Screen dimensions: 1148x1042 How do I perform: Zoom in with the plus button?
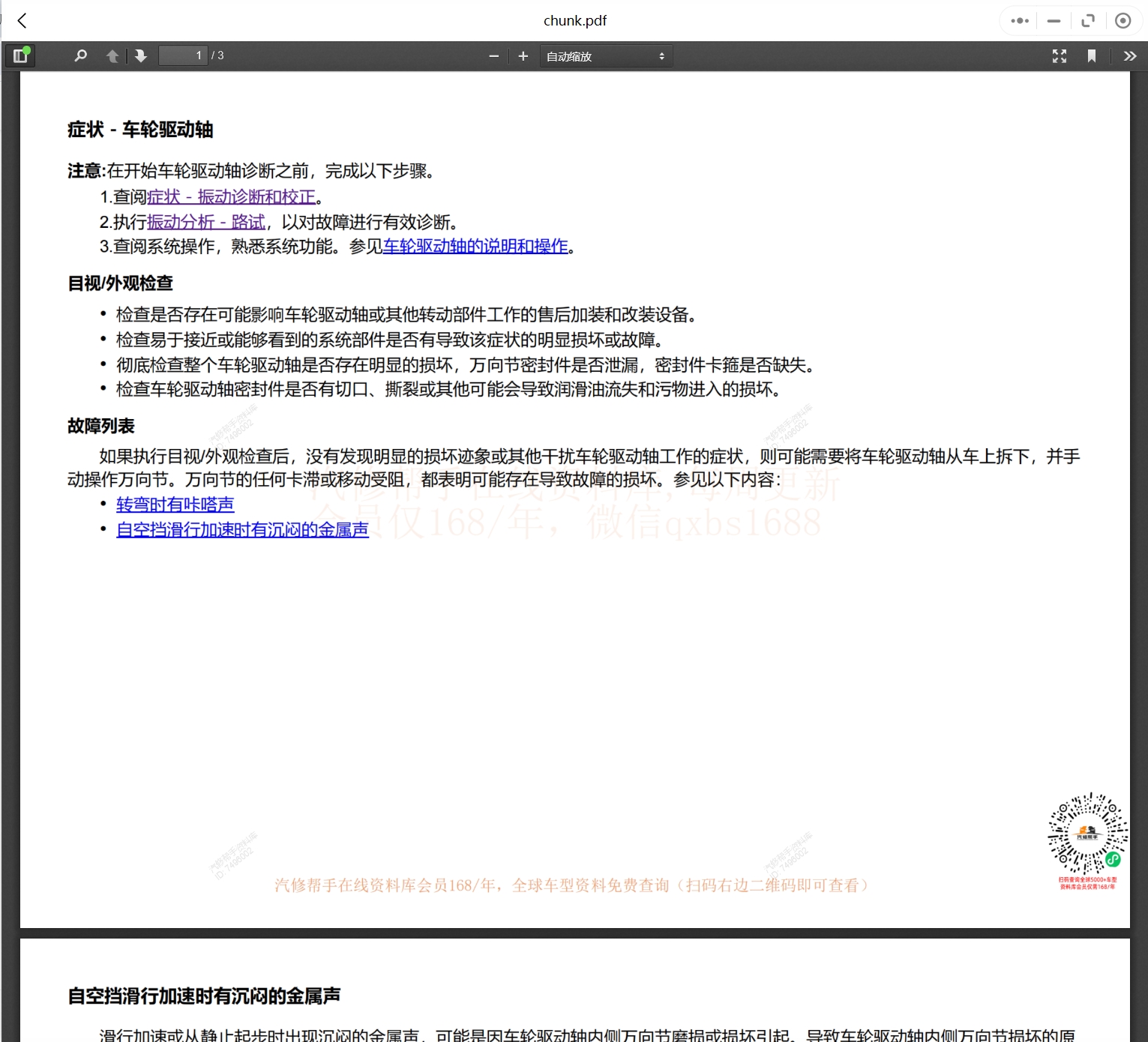pos(523,55)
